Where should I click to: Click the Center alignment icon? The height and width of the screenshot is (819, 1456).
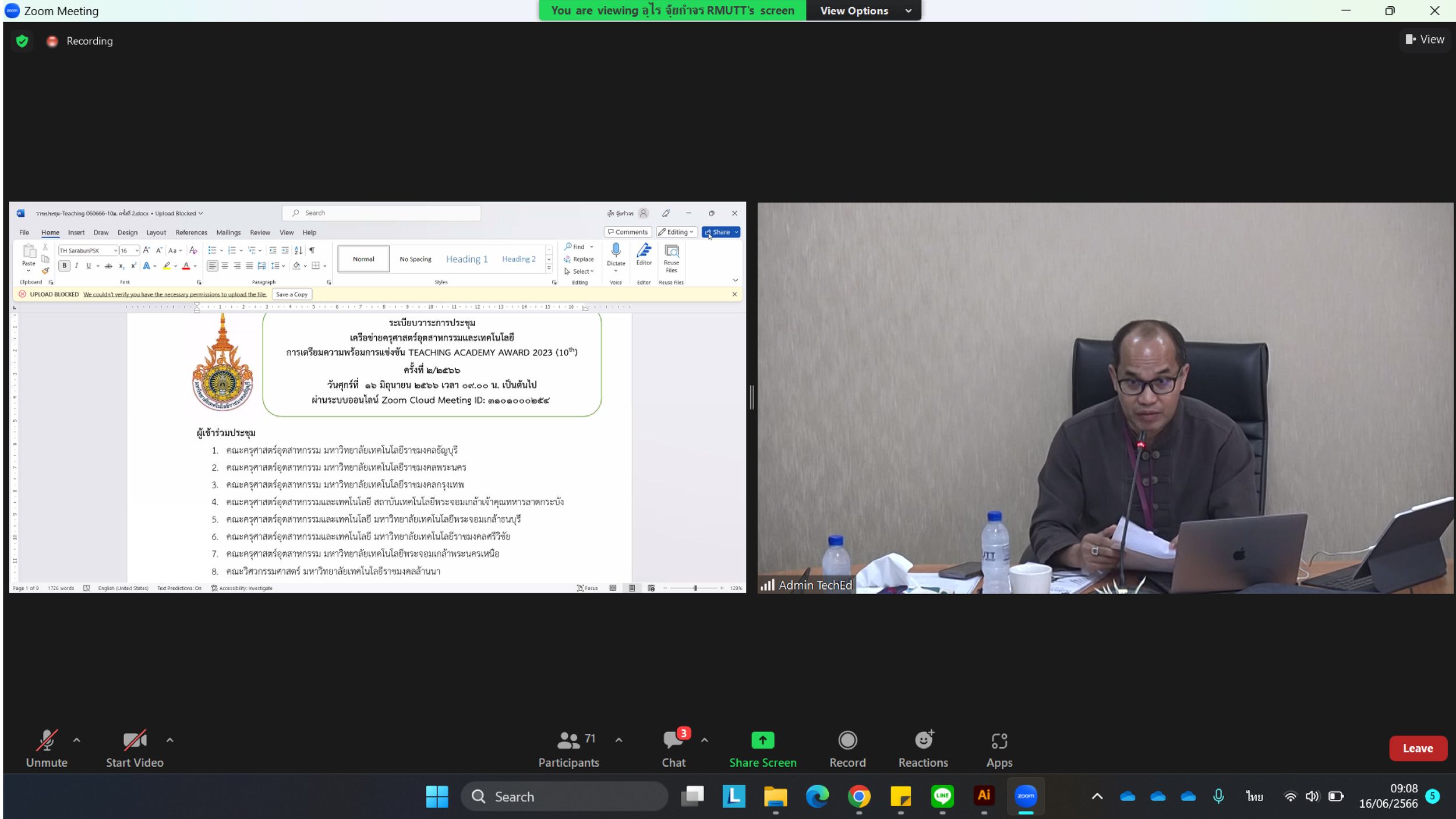click(225, 266)
